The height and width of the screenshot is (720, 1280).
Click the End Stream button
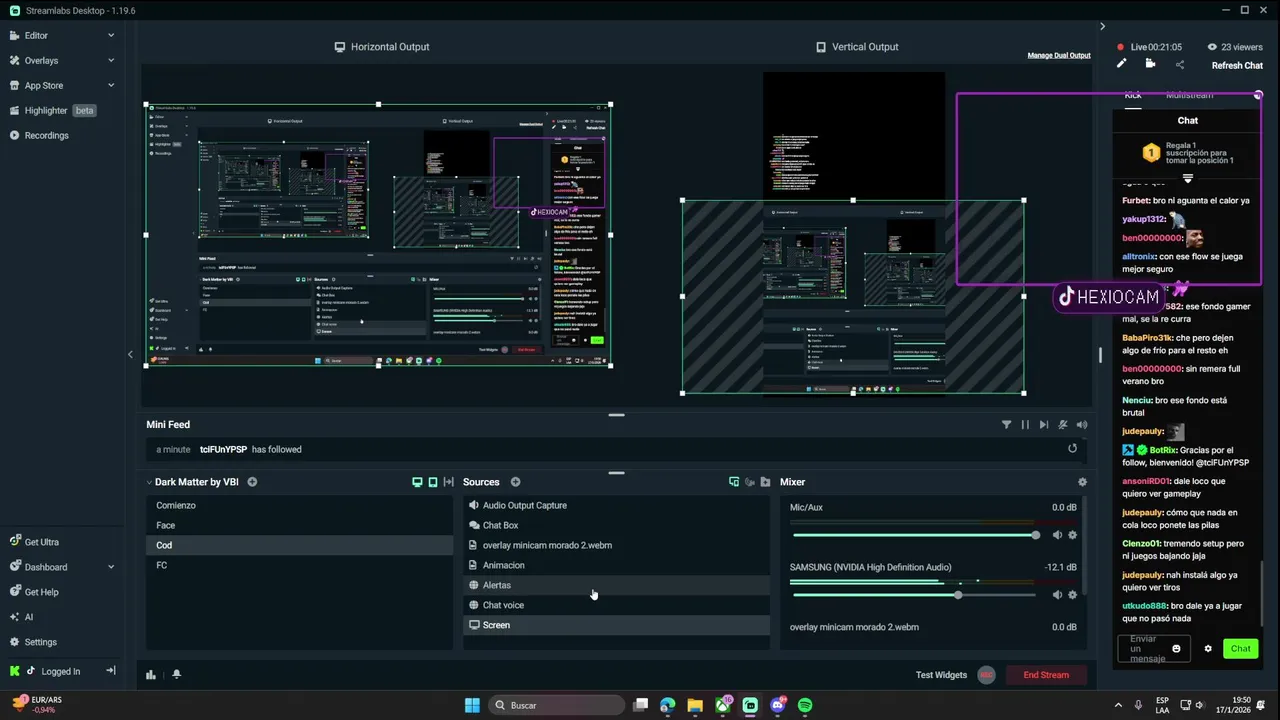(x=1046, y=675)
